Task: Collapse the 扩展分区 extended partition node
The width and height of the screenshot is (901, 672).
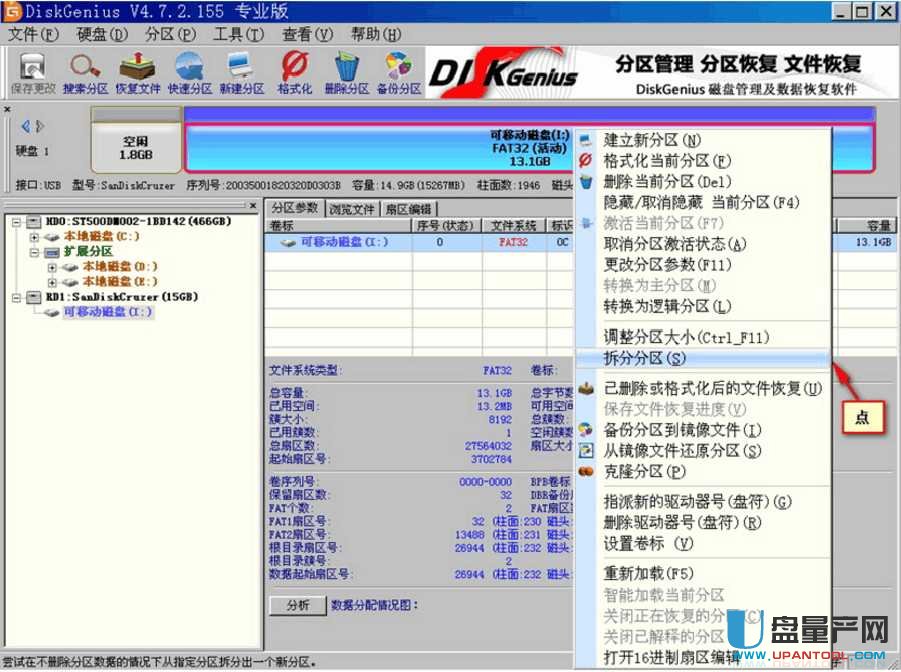Action: pos(35,252)
